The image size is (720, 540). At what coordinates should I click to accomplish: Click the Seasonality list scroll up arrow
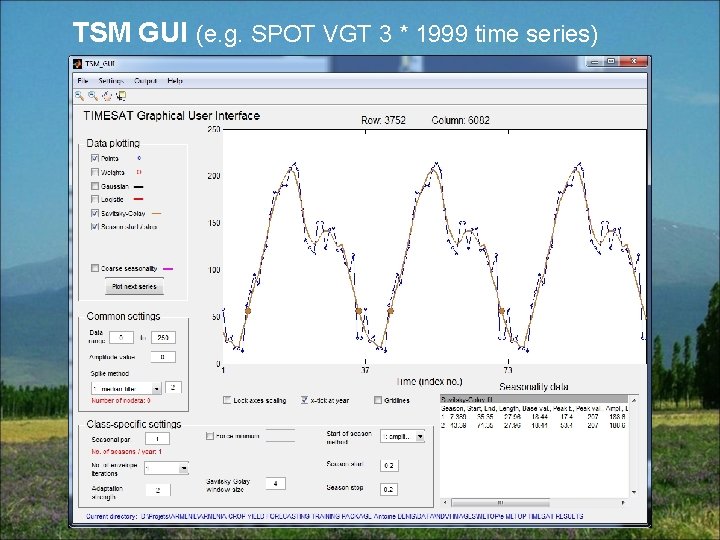click(634, 400)
